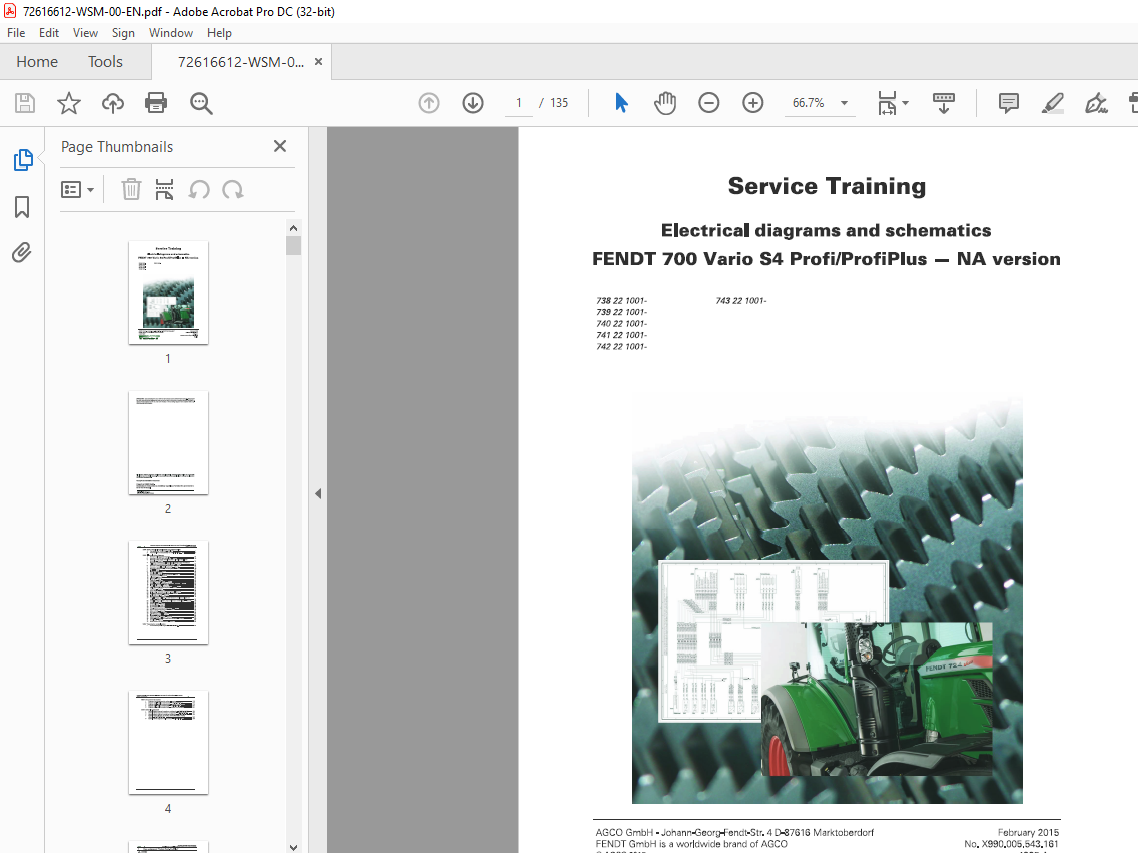Select the highlight text pen tool
1138x853 pixels.
(1052, 103)
